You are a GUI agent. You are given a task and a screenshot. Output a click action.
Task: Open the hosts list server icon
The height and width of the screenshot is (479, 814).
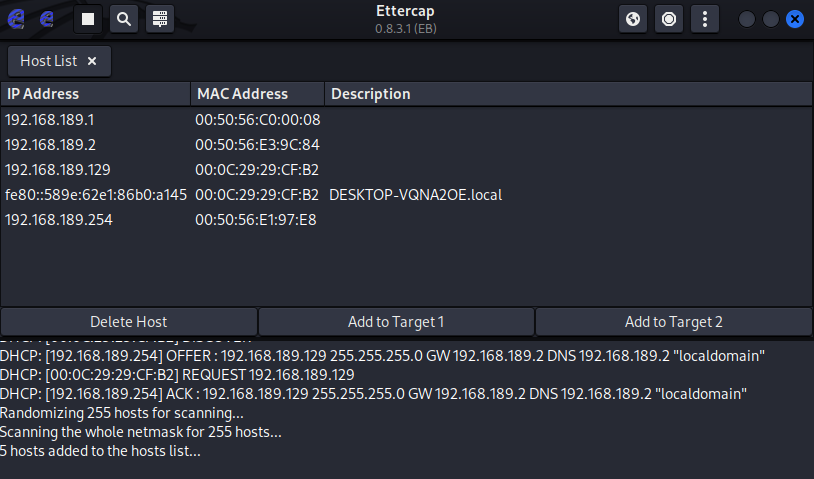click(158, 19)
